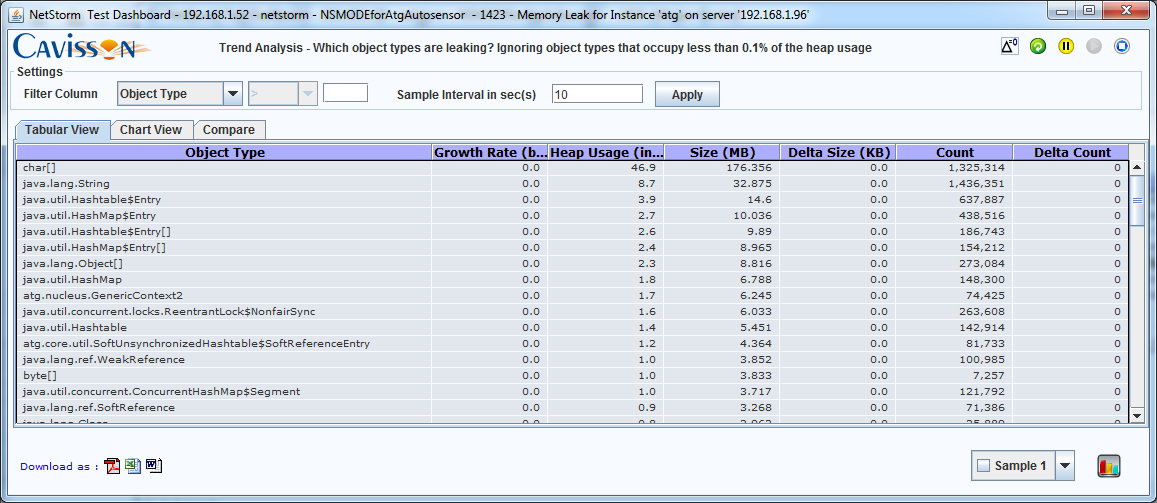Sort by the Growth Rate column header

(489, 153)
